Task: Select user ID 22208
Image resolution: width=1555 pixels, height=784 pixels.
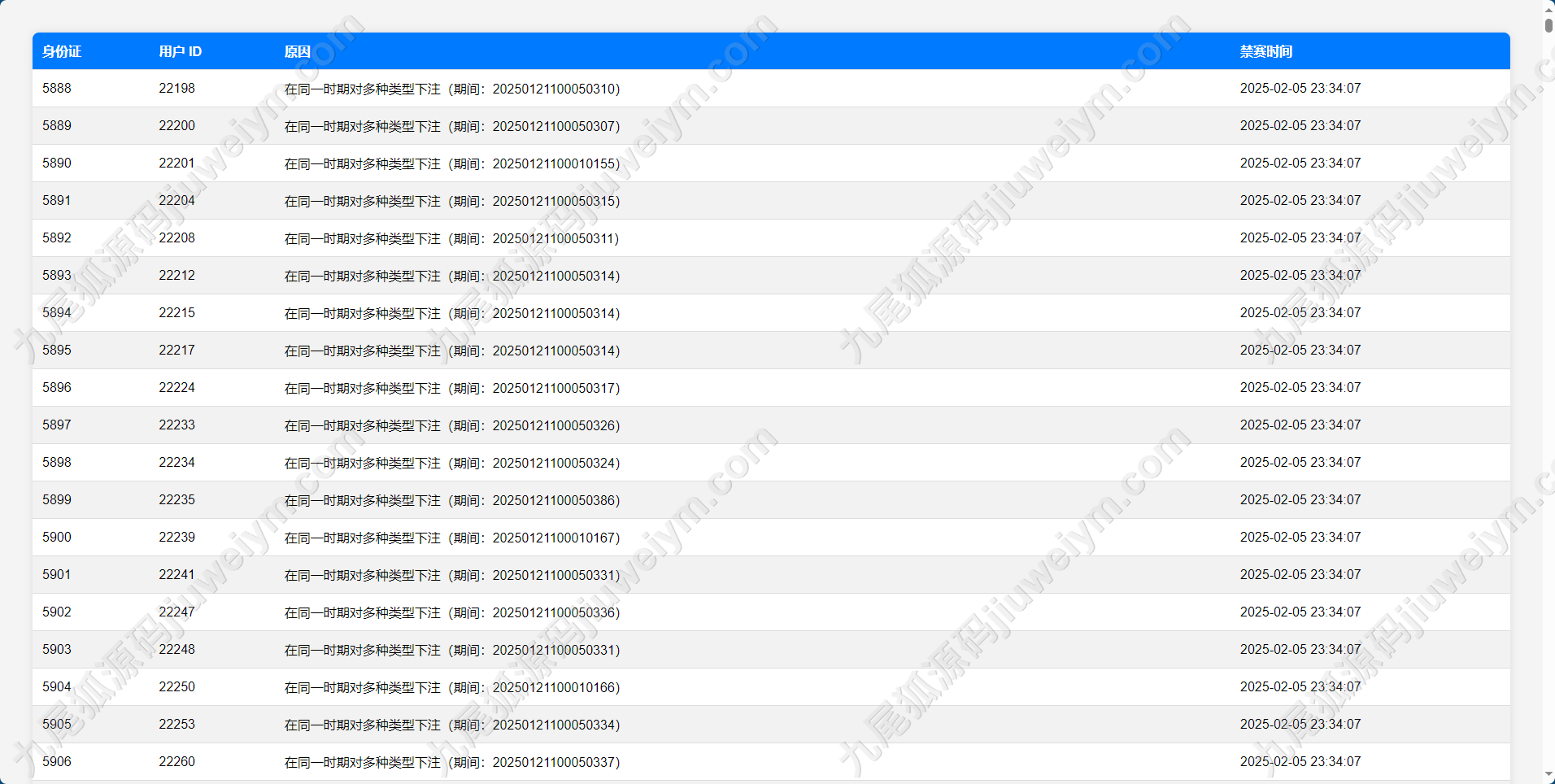Action: click(x=176, y=237)
